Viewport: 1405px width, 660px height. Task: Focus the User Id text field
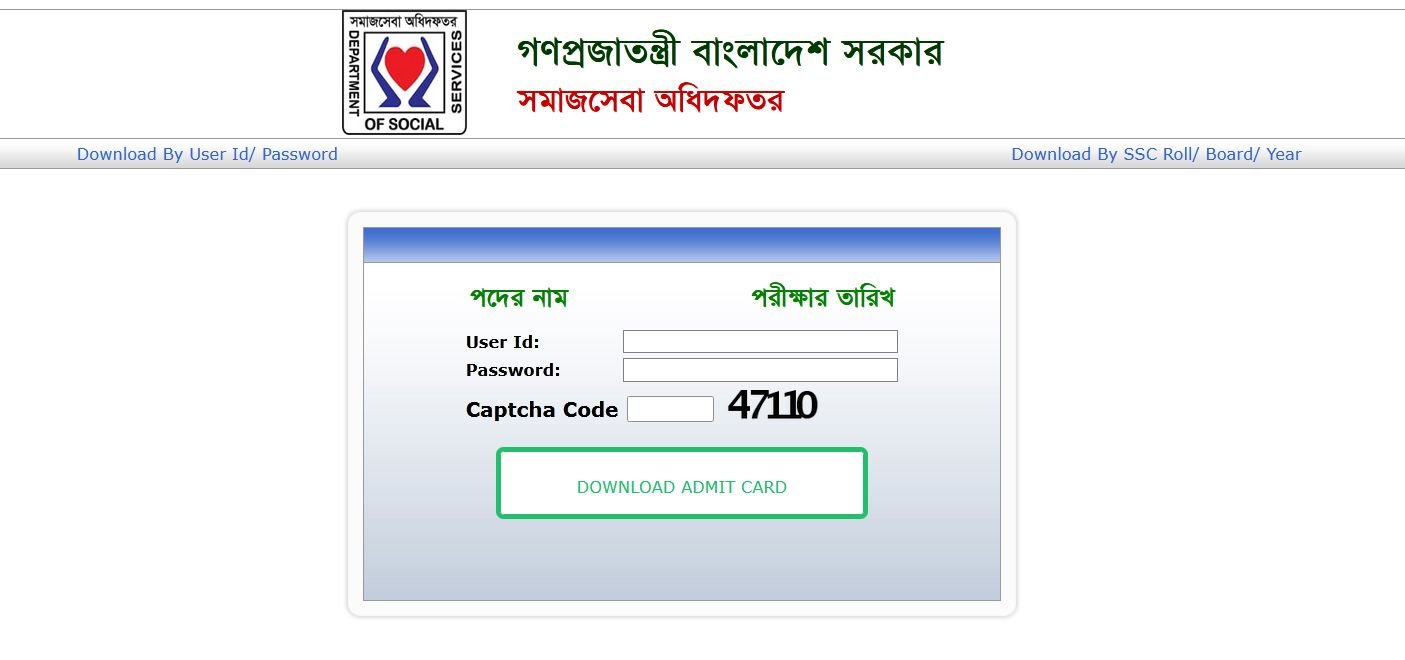(x=760, y=341)
